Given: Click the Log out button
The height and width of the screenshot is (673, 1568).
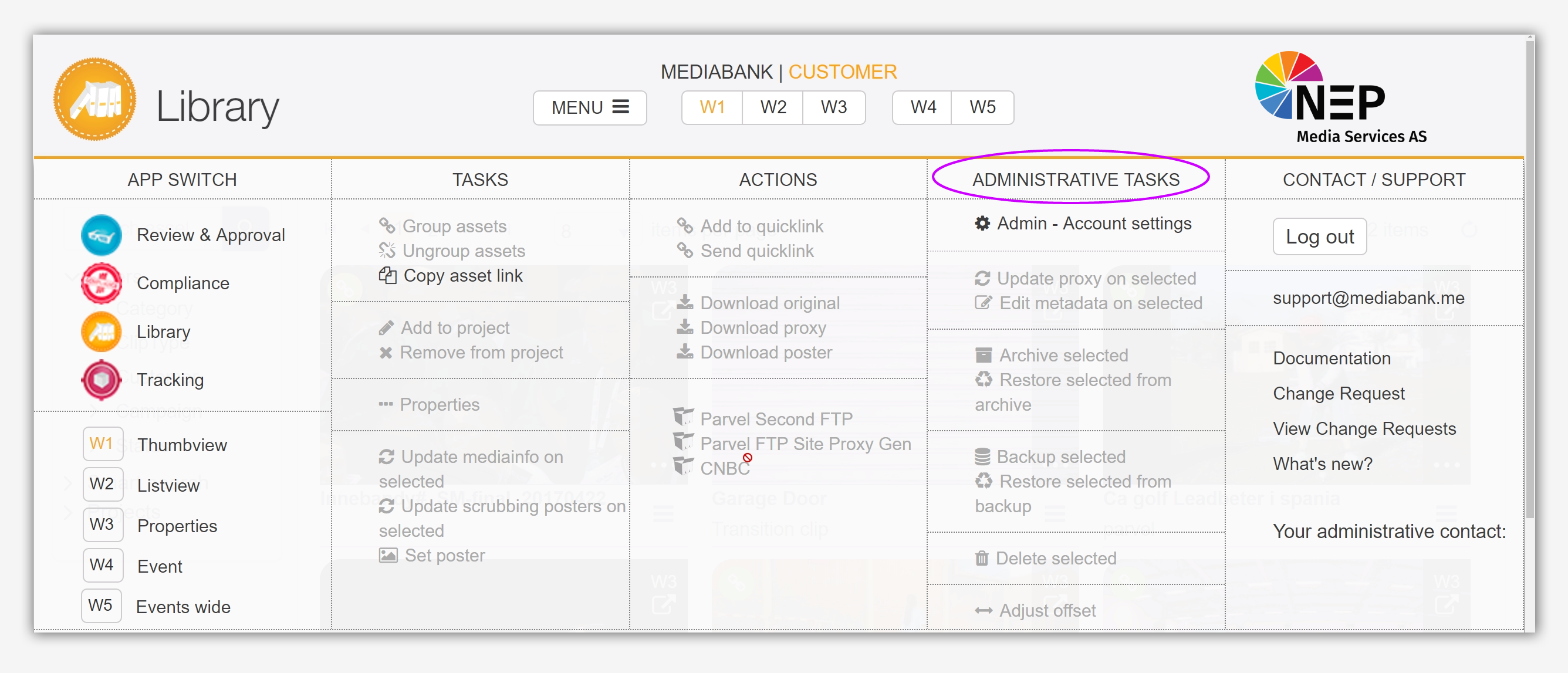Looking at the screenshot, I should click(x=1319, y=236).
